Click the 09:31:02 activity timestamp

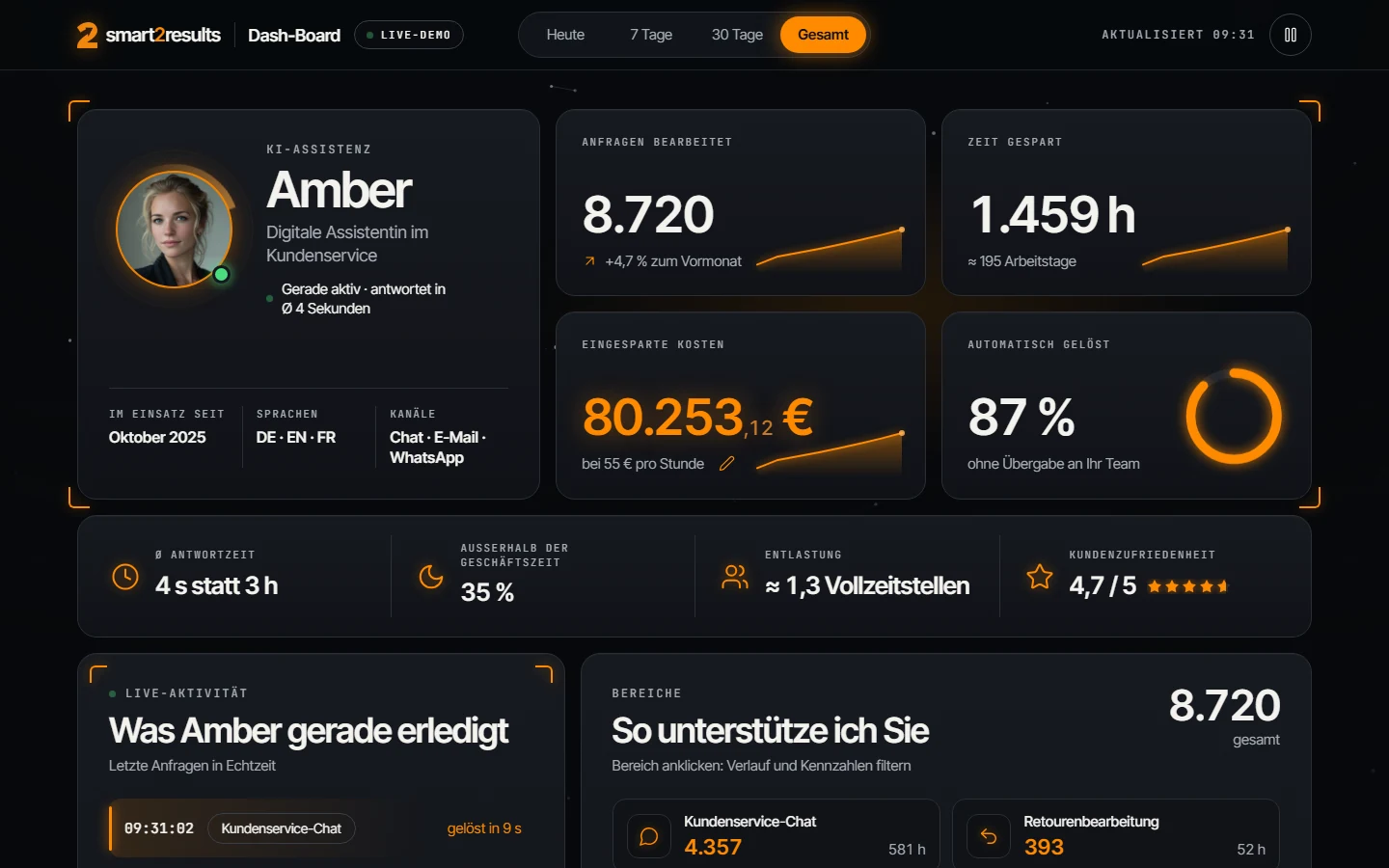(x=159, y=828)
